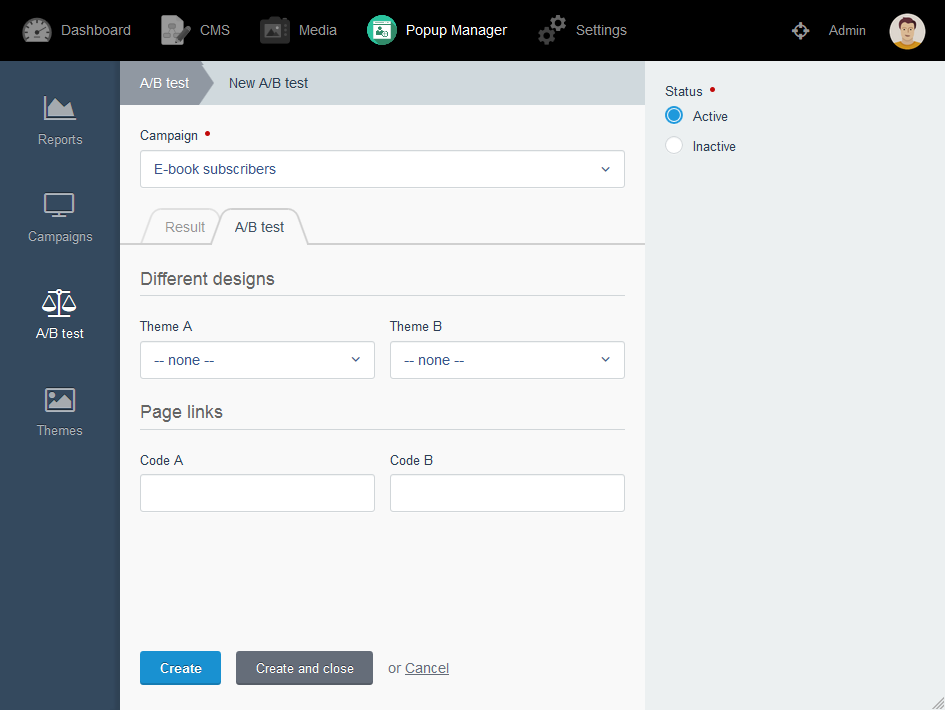Open Reports in the sidebar

[60, 121]
